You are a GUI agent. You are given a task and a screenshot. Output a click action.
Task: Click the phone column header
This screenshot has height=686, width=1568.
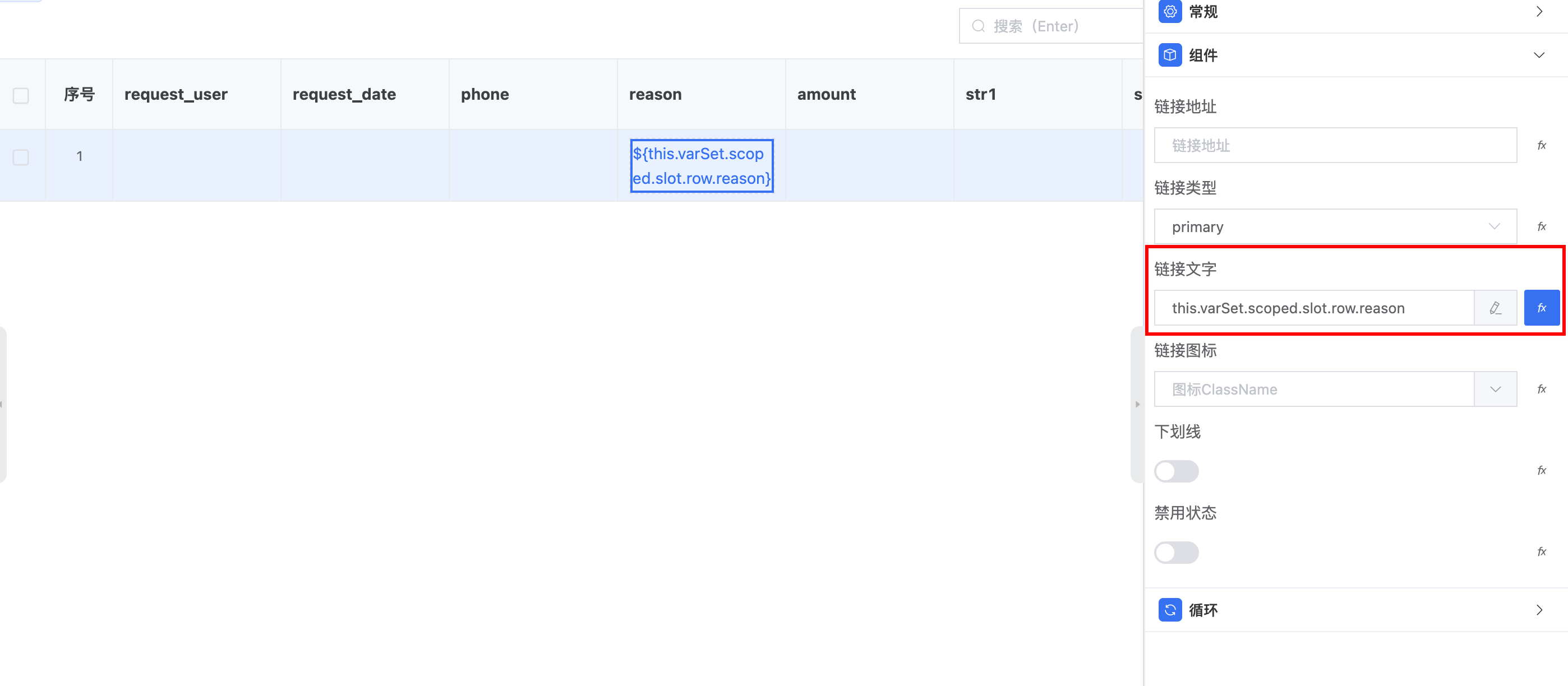[x=533, y=94]
